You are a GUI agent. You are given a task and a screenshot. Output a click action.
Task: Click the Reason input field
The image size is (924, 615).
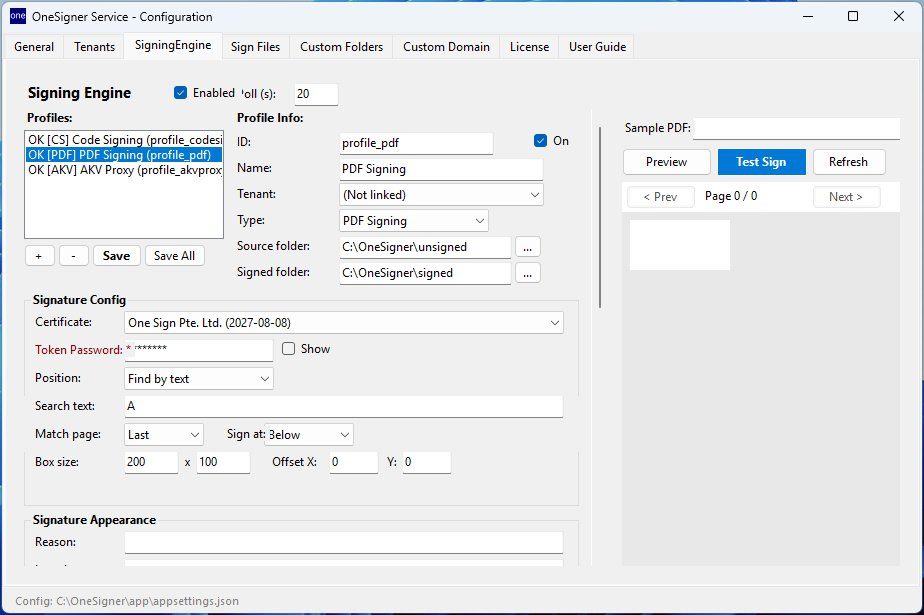344,543
